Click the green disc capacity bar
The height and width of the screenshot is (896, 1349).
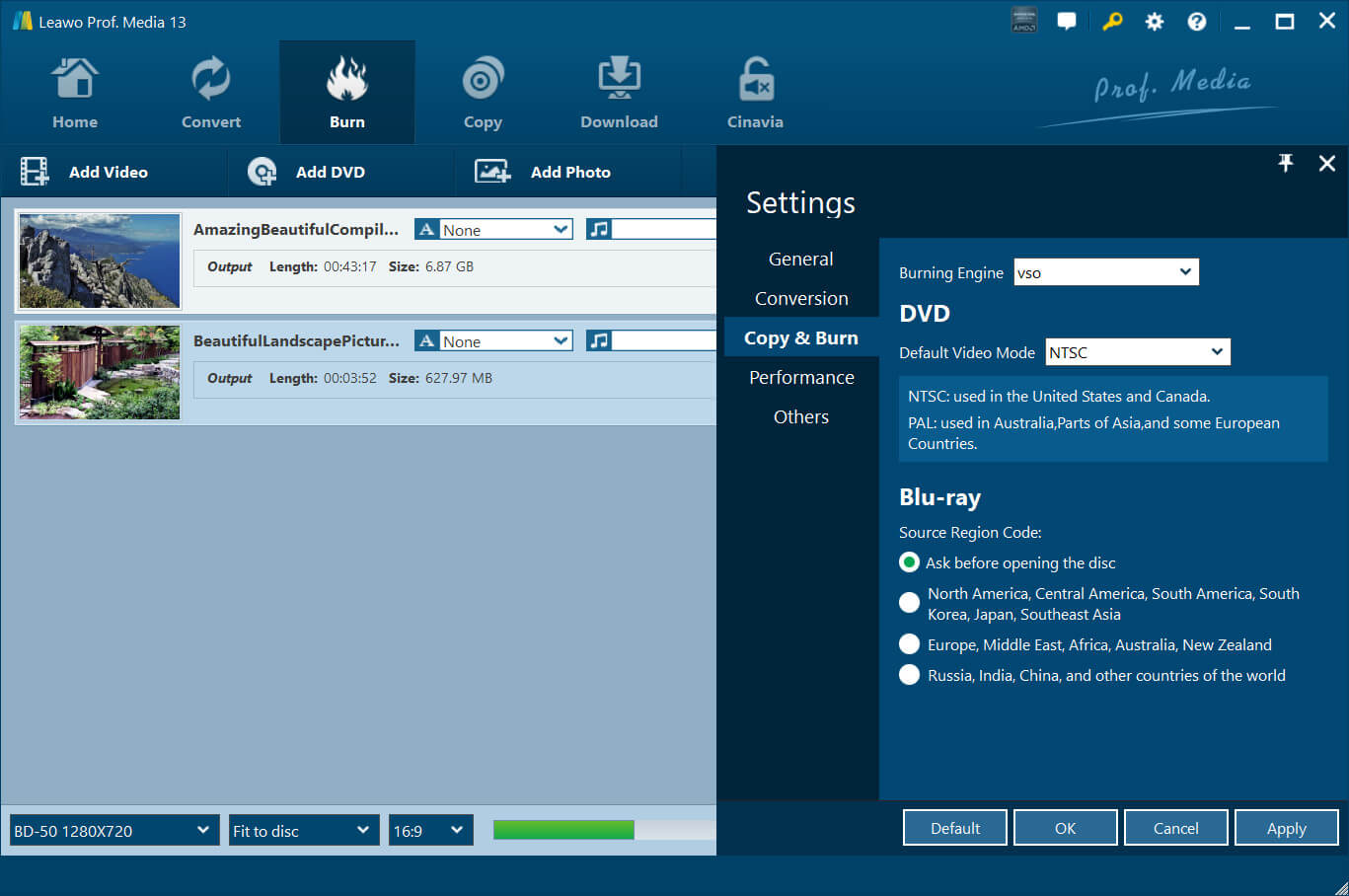click(562, 830)
